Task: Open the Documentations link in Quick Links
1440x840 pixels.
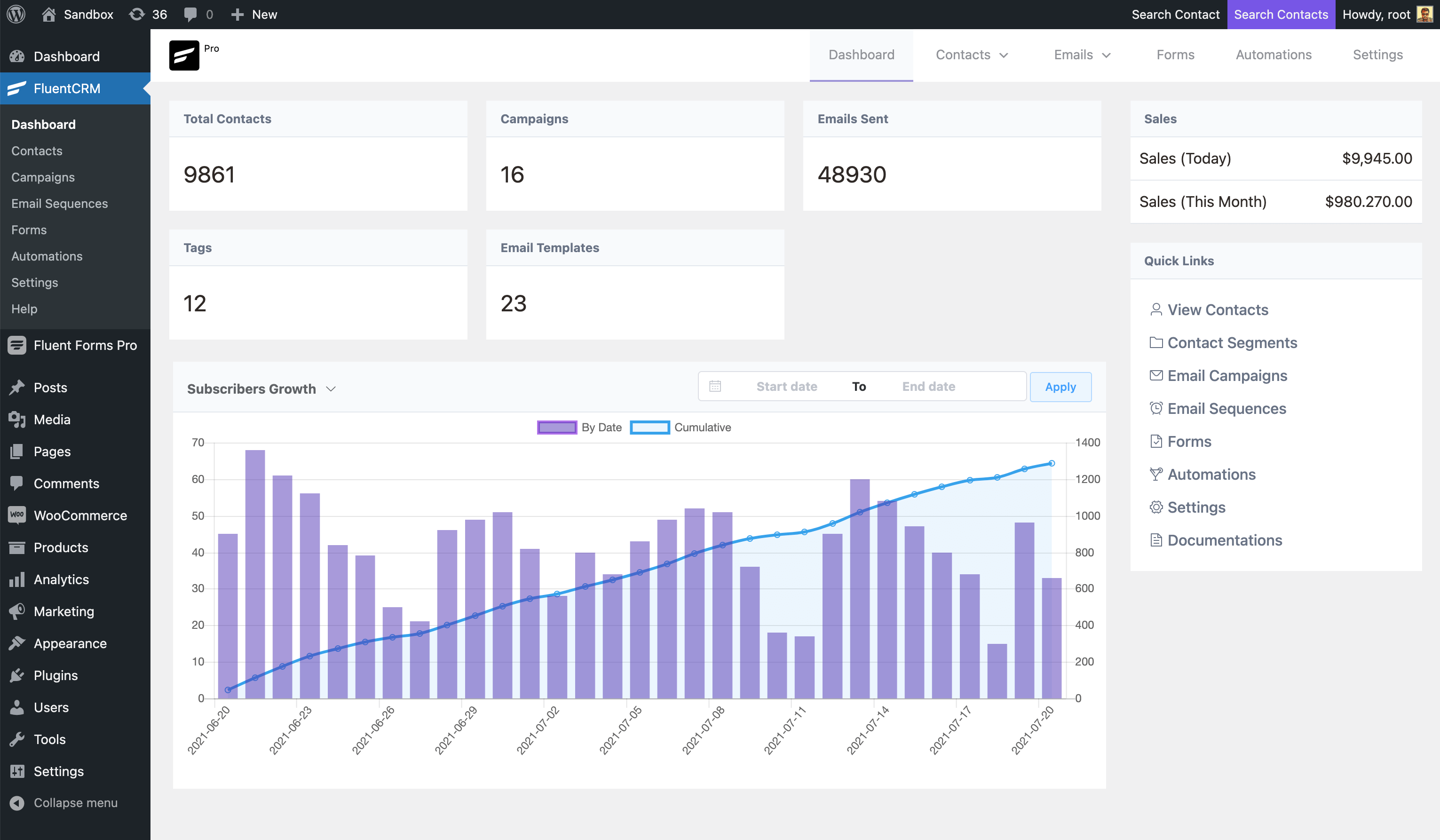Action: [1225, 540]
